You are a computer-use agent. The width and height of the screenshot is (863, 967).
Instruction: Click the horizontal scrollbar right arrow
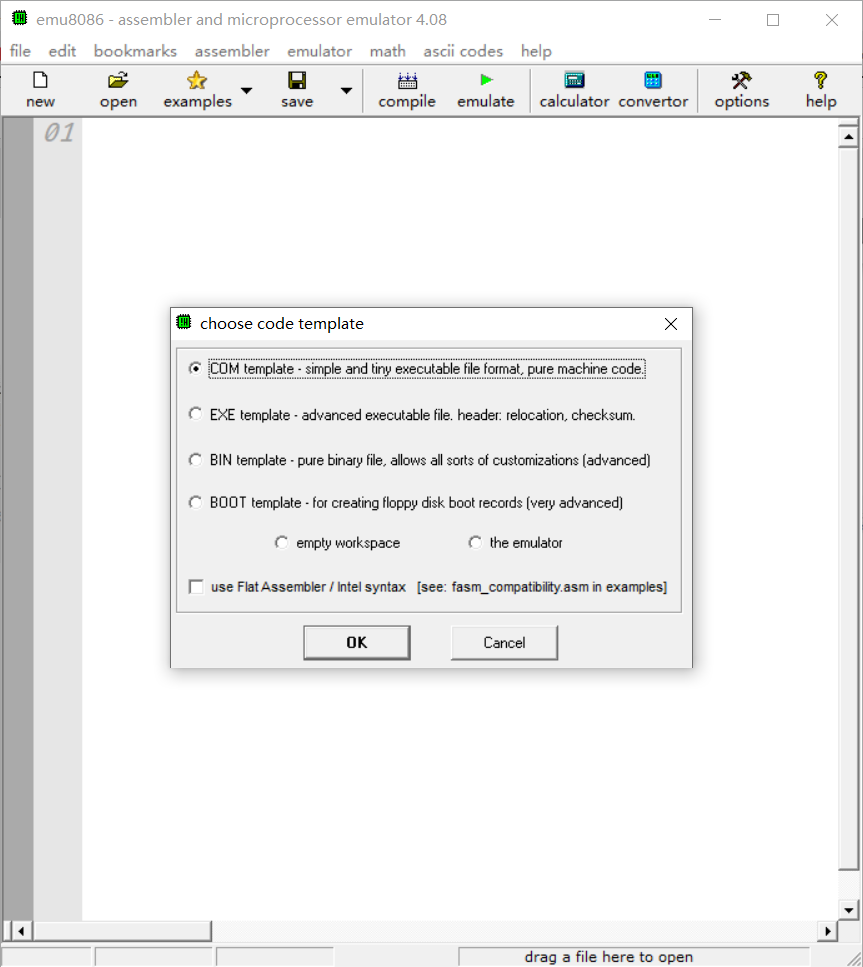click(827, 931)
